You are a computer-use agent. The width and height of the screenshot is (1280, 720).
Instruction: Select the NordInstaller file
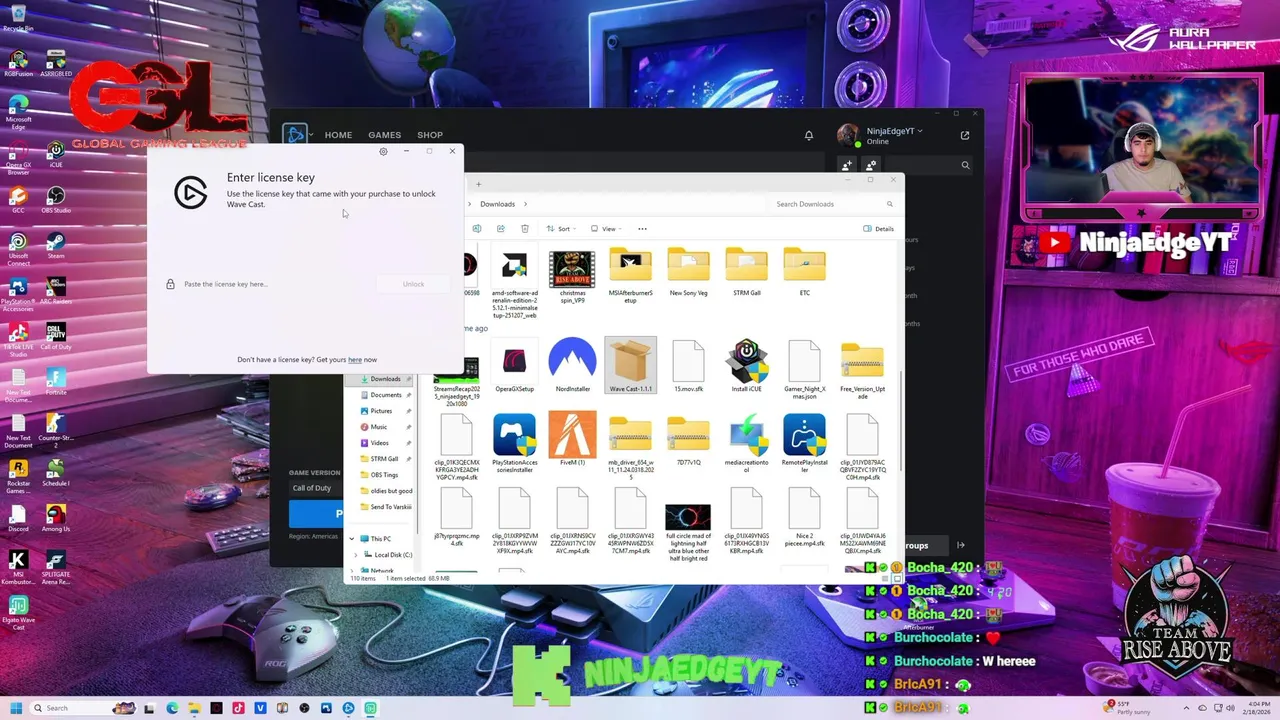click(x=573, y=366)
